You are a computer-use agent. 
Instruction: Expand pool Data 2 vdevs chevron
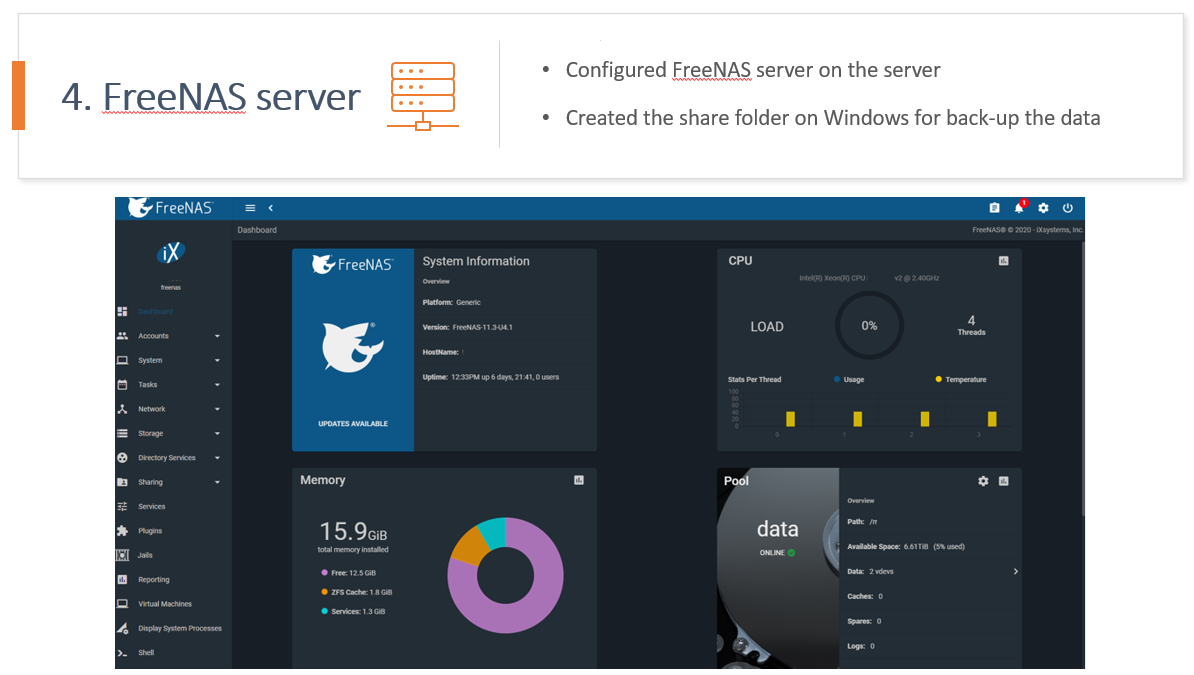pyautogui.click(x=1016, y=571)
